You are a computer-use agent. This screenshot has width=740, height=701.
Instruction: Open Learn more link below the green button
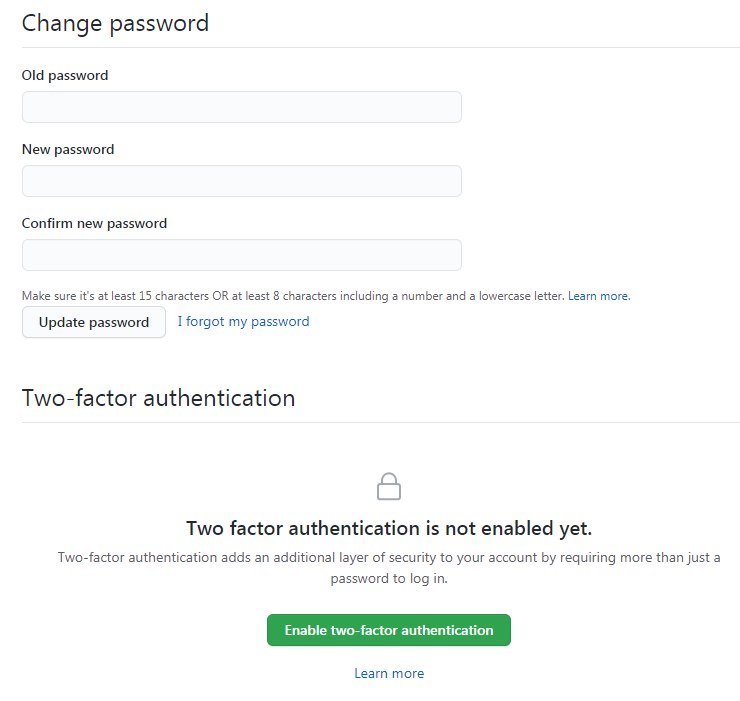[389, 673]
